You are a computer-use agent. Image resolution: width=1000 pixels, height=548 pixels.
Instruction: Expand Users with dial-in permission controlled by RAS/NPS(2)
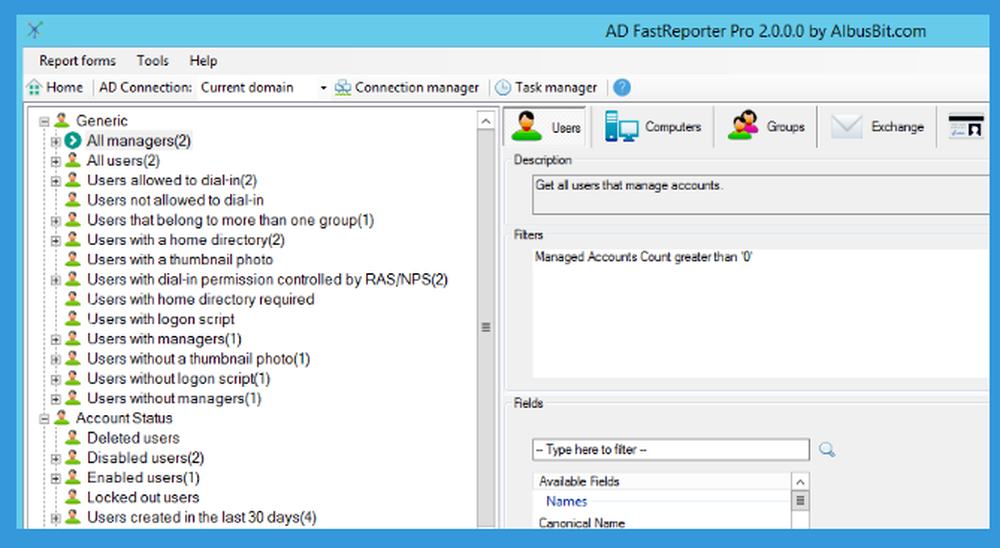click(55, 280)
